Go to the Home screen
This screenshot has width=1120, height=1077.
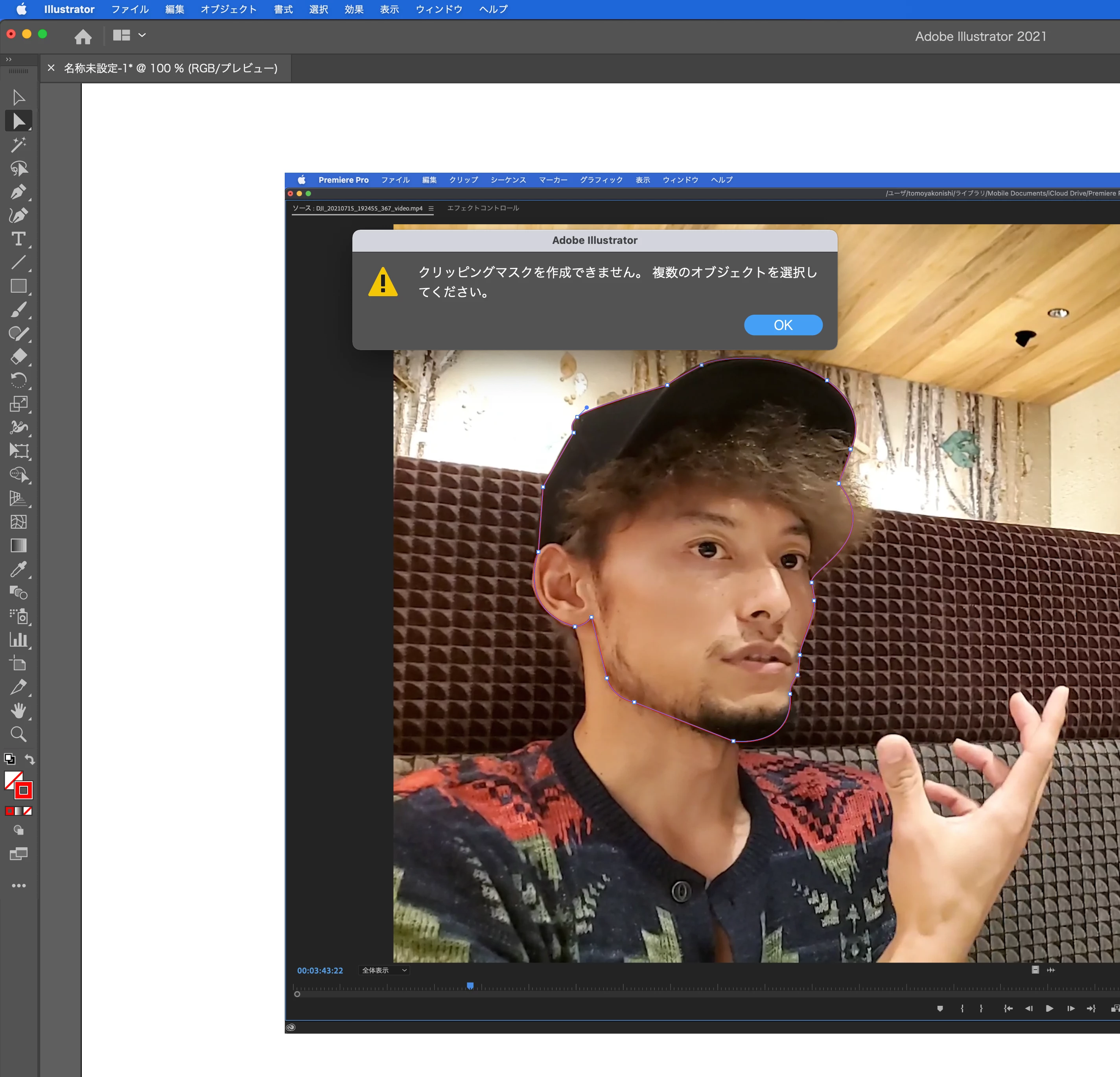point(83,37)
